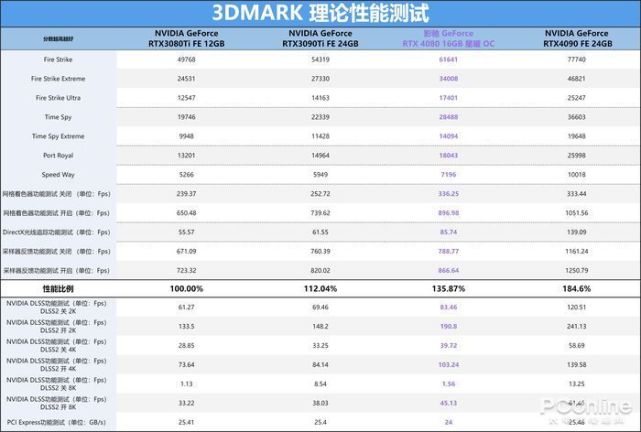Viewport: 641px width, 432px height.
Task: Click the "Time Spy" row label
Action: (x=58, y=117)
